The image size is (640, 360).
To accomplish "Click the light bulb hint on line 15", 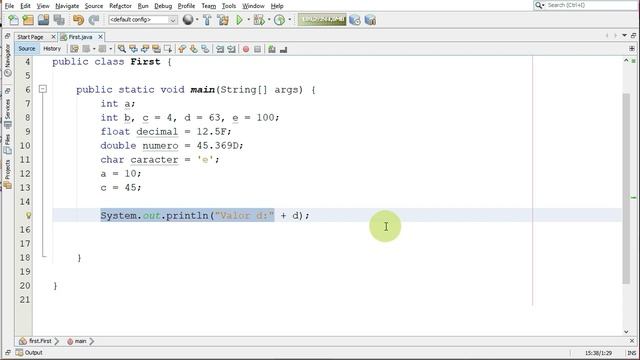I will tap(28, 215).
